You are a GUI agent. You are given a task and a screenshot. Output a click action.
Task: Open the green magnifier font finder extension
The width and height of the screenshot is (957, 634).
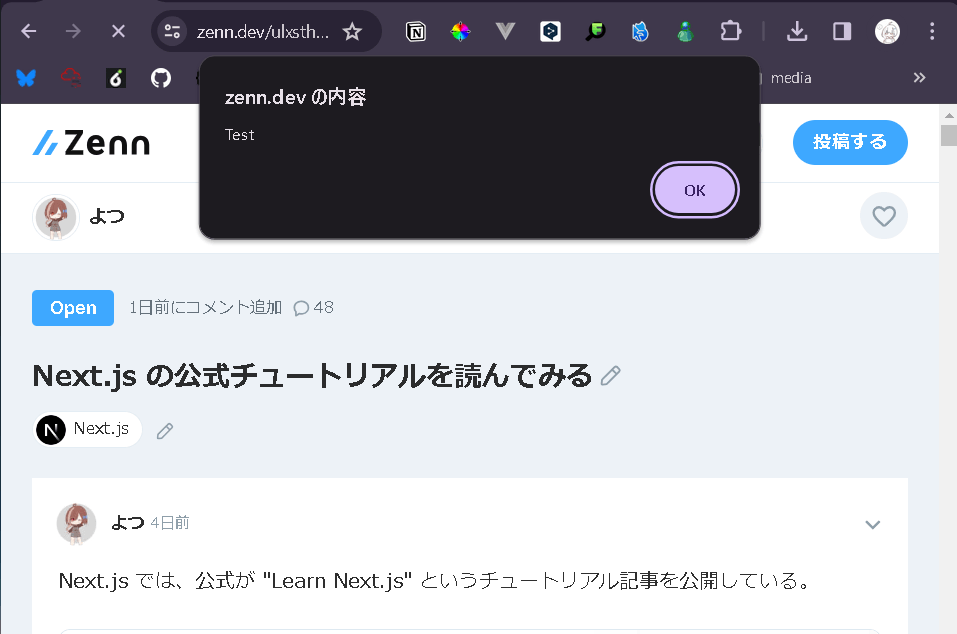click(x=595, y=31)
